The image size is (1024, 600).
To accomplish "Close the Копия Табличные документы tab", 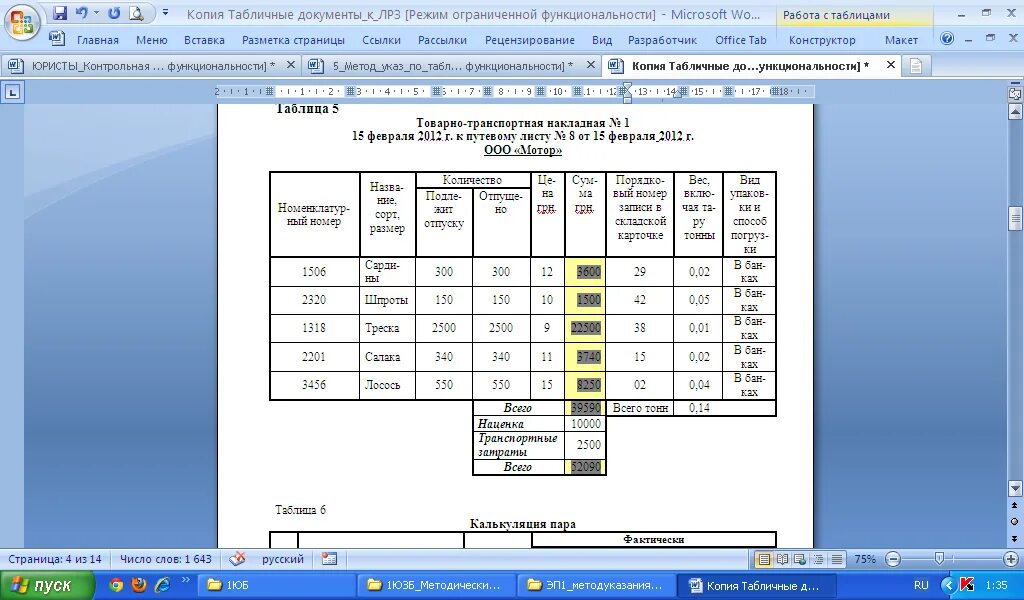I will [x=890, y=65].
